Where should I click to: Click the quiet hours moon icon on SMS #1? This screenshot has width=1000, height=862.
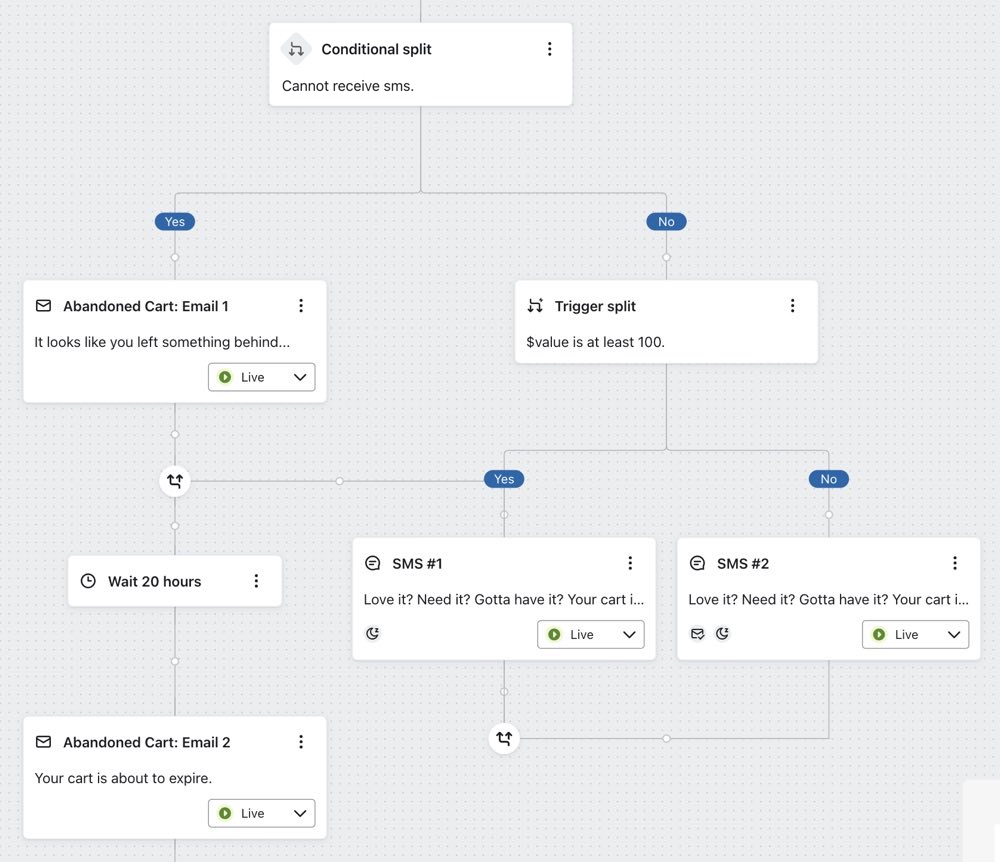click(373, 633)
